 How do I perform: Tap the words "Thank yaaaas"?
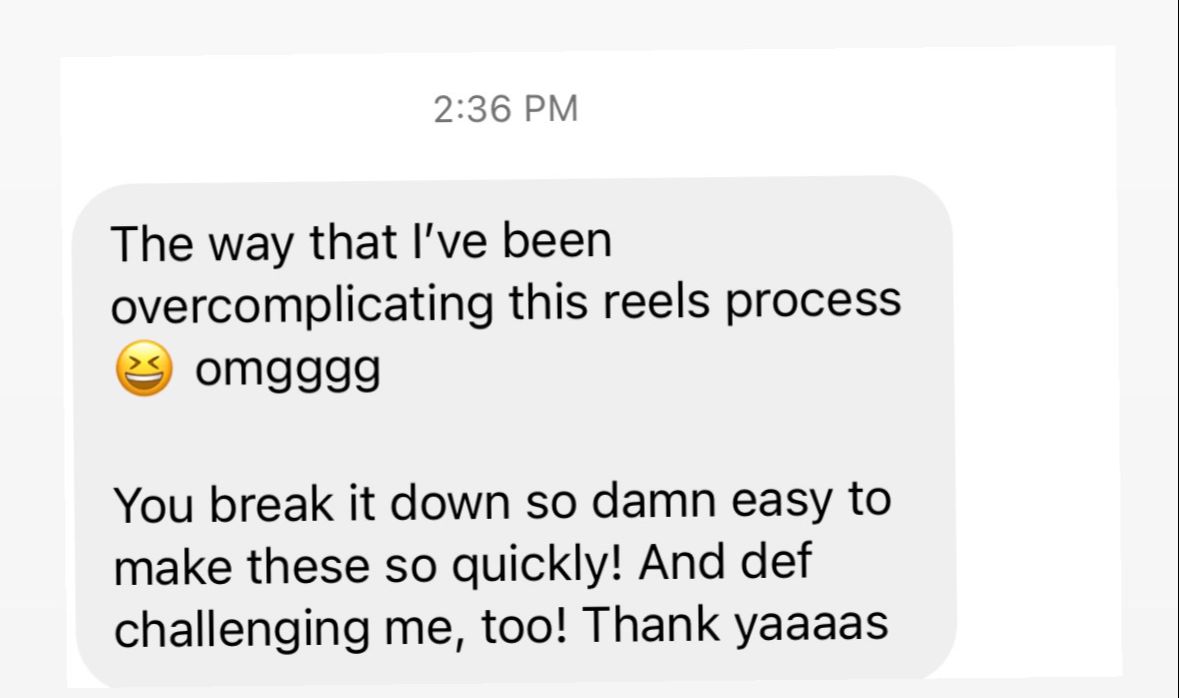tap(735, 626)
